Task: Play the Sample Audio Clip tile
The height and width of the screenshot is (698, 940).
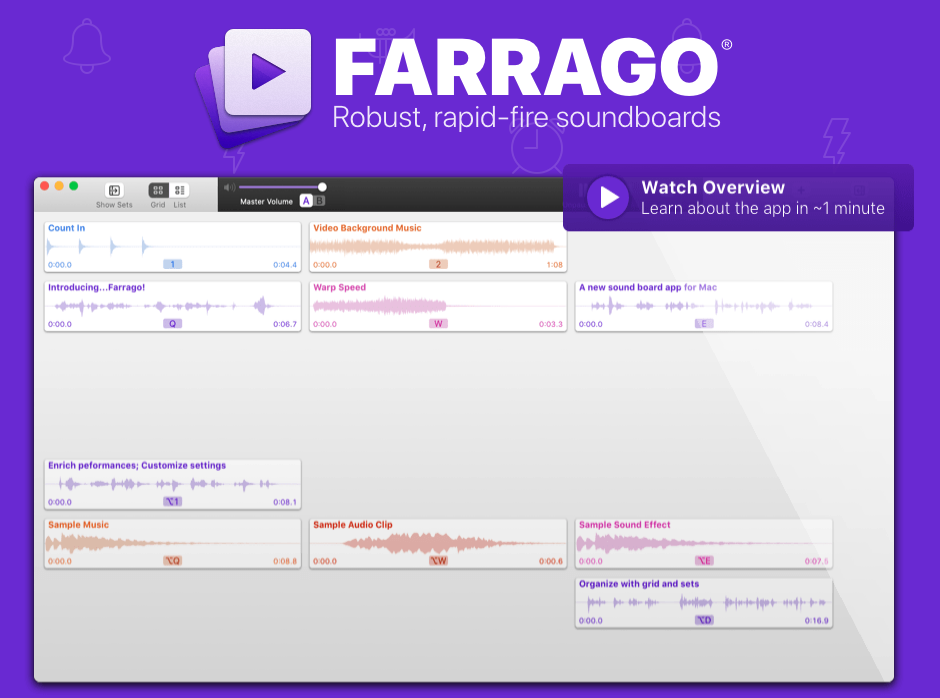Action: [438, 543]
